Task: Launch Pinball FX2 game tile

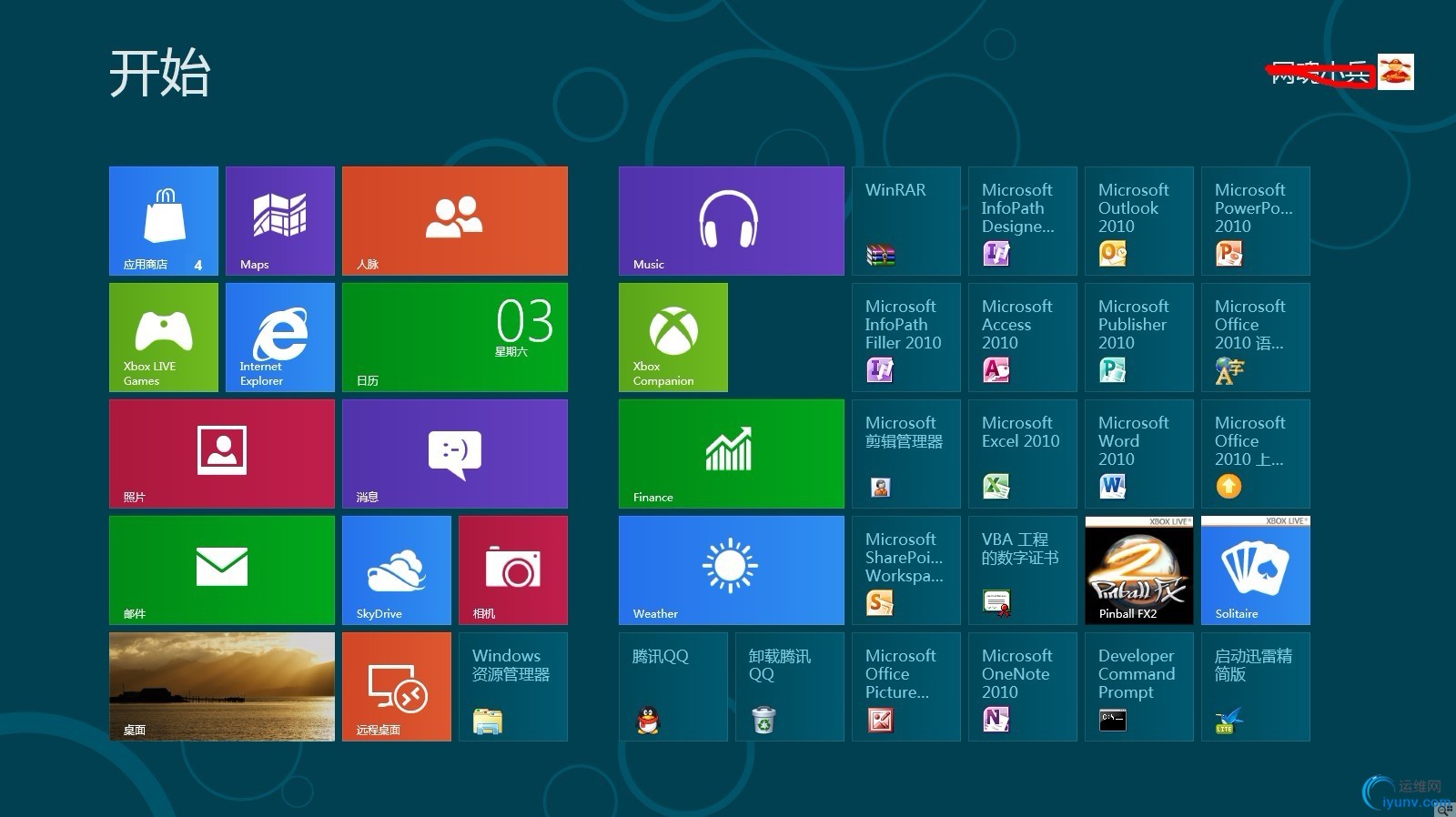Action: pos(1139,570)
